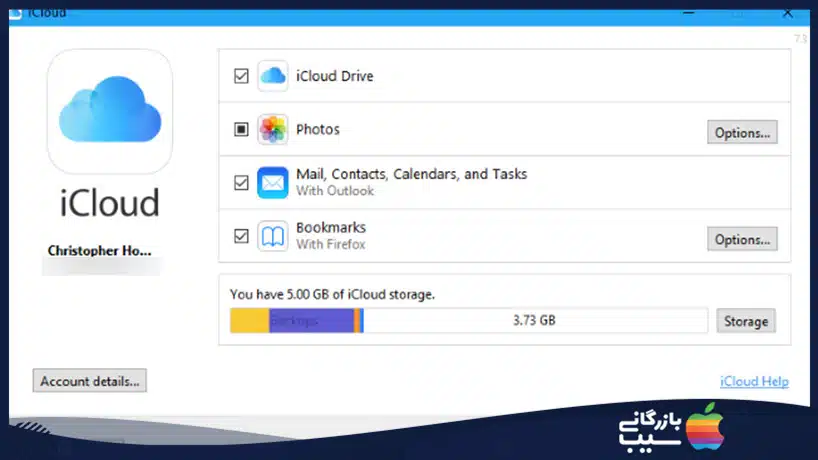Click the iCloud Drive label

pyautogui.click(x=334, y=76)
